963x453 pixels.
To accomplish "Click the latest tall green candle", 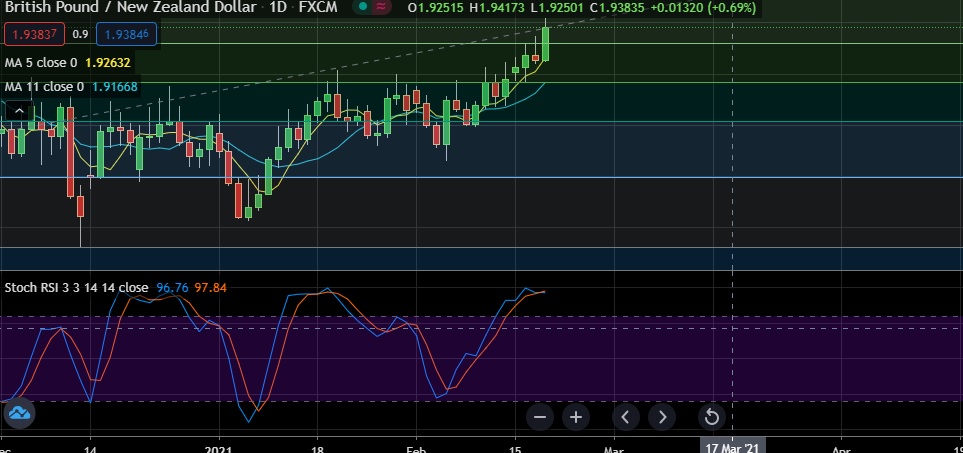I will 545,45.
